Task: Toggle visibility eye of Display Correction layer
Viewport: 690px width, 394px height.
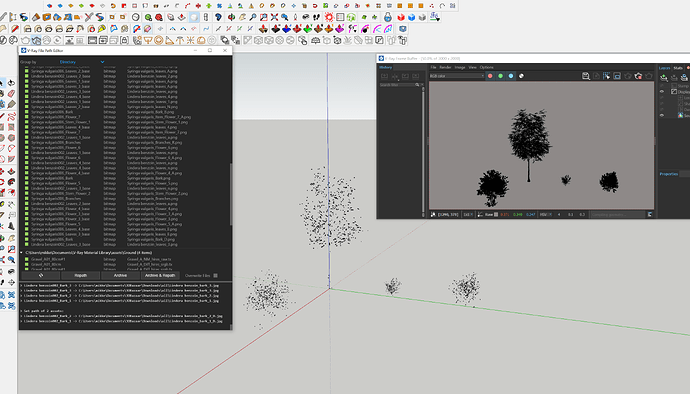Action: tap(662, 92)
